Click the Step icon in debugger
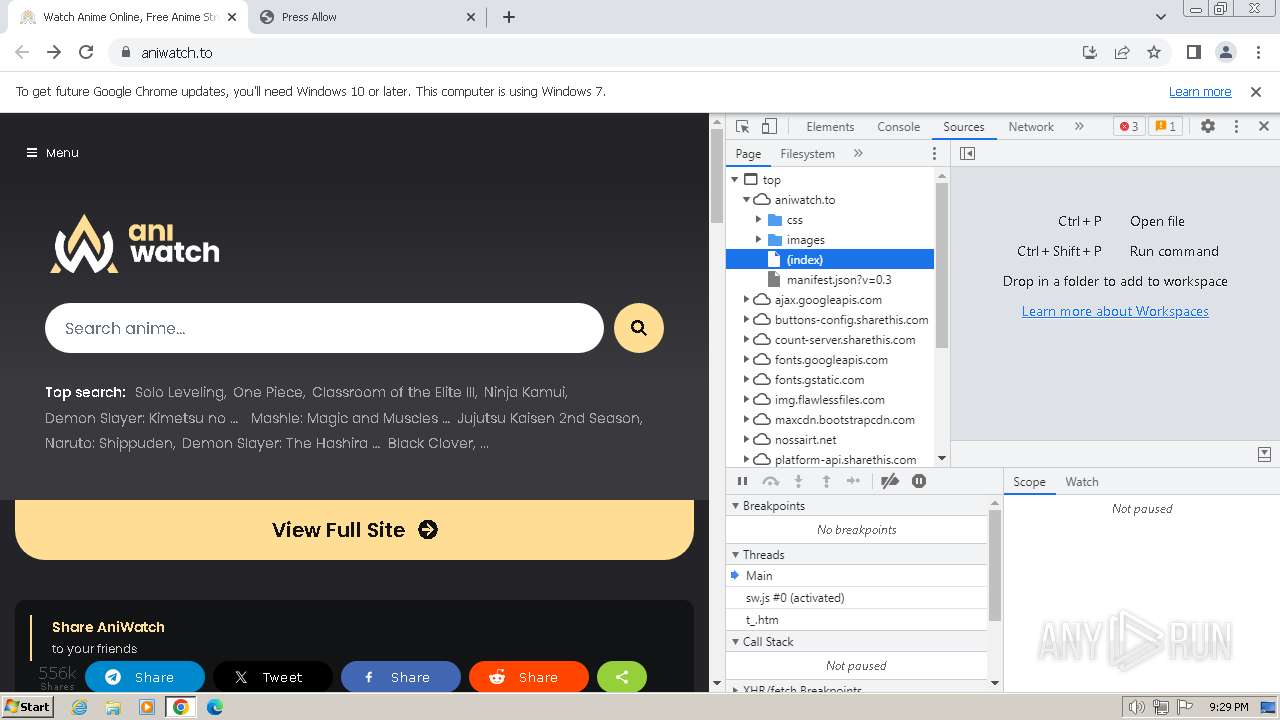The width and height of the screenshot is (1280, 720). [853, 481]
